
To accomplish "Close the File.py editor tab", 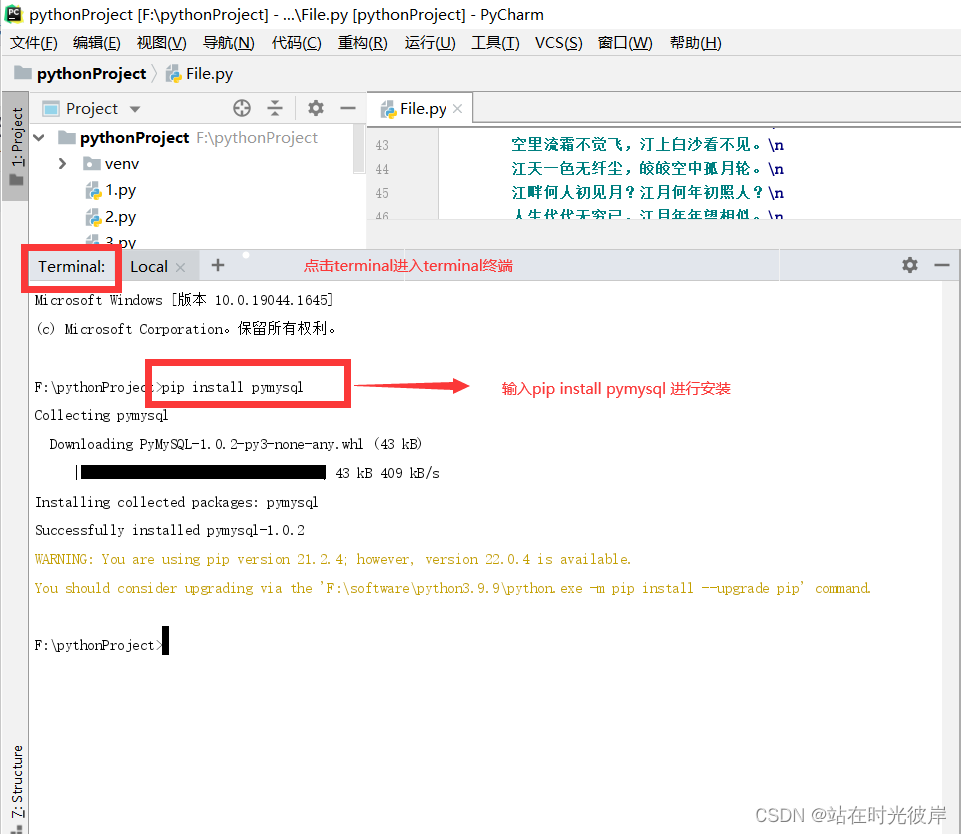I will (457, 109).
